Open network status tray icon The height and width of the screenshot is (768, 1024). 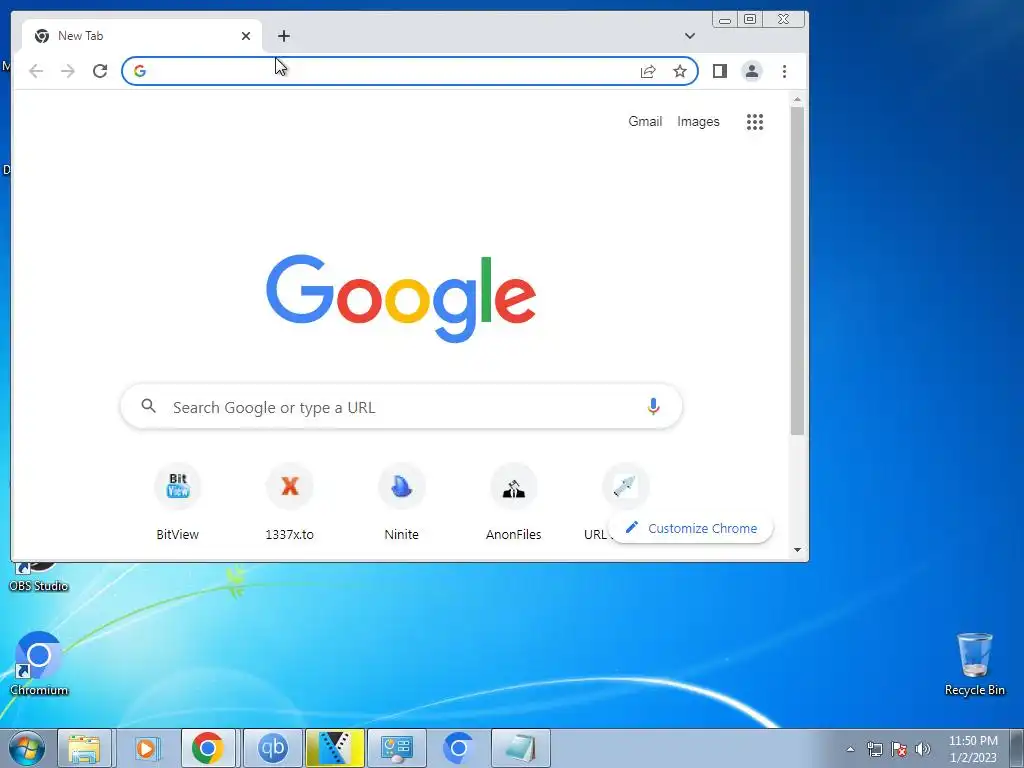click(x=874, y=749)
